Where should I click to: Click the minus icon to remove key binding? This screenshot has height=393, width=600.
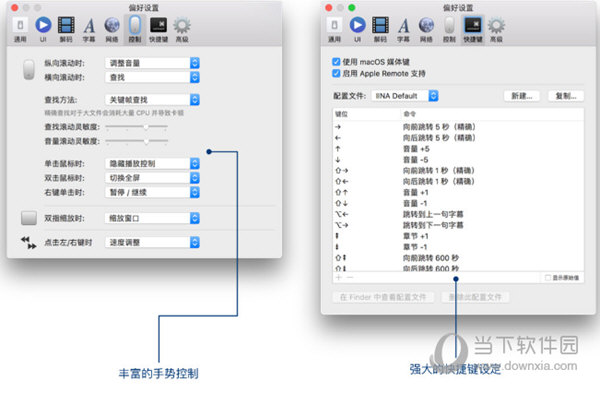click(x=350, y=277)
